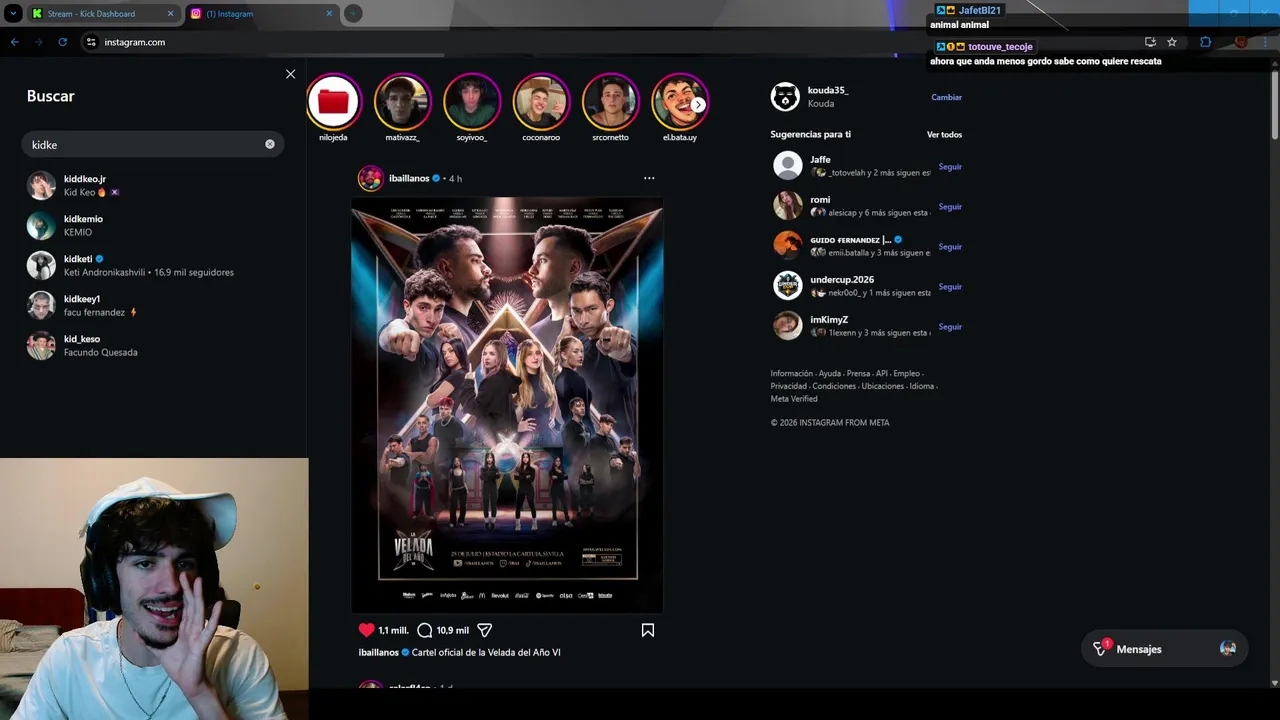Open Mensajes messages panel
The height and width of the screenshot is (720, 1280).
point(1164,649)
